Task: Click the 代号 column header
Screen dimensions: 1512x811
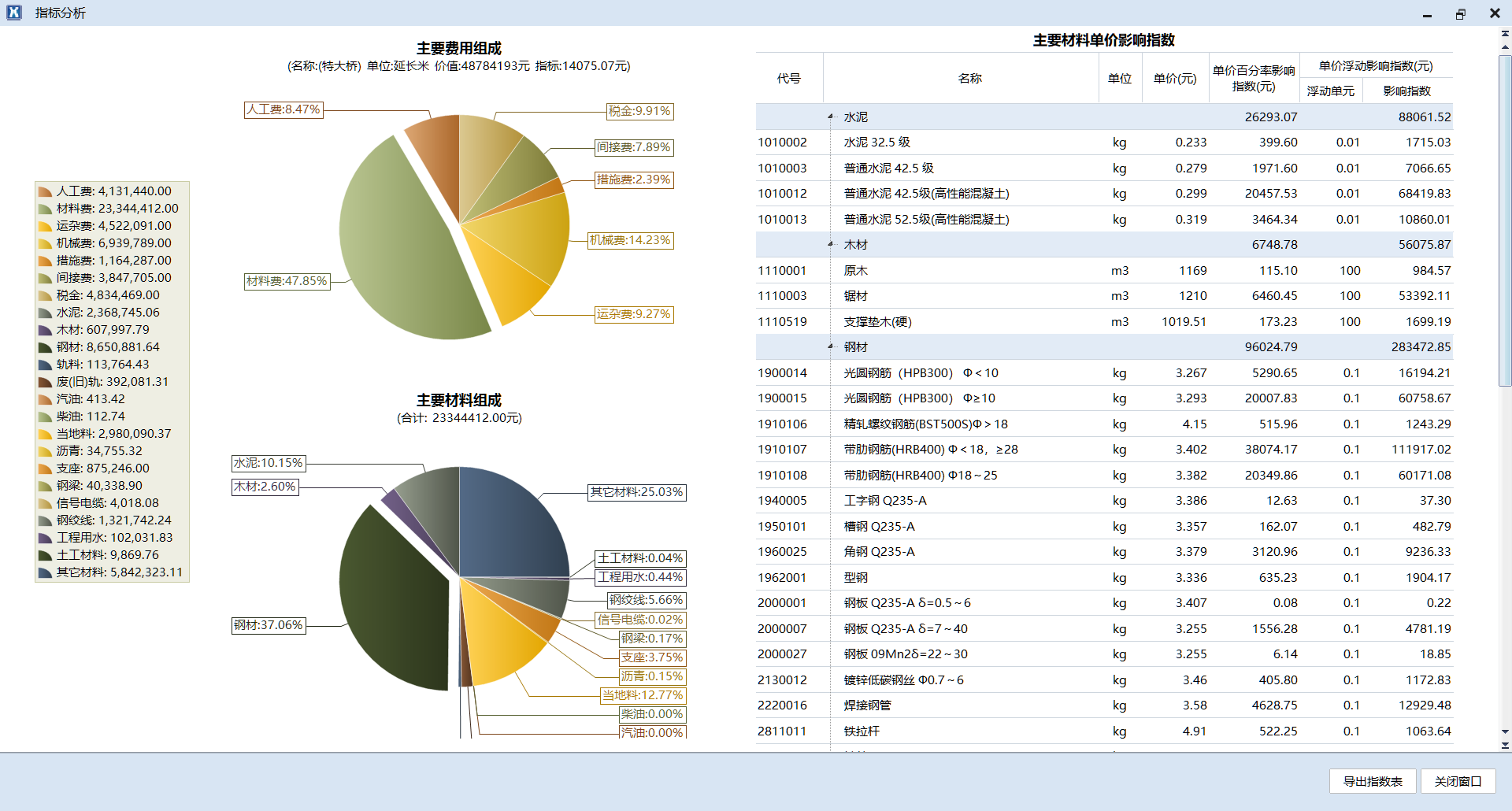Action: pos(789,78)
